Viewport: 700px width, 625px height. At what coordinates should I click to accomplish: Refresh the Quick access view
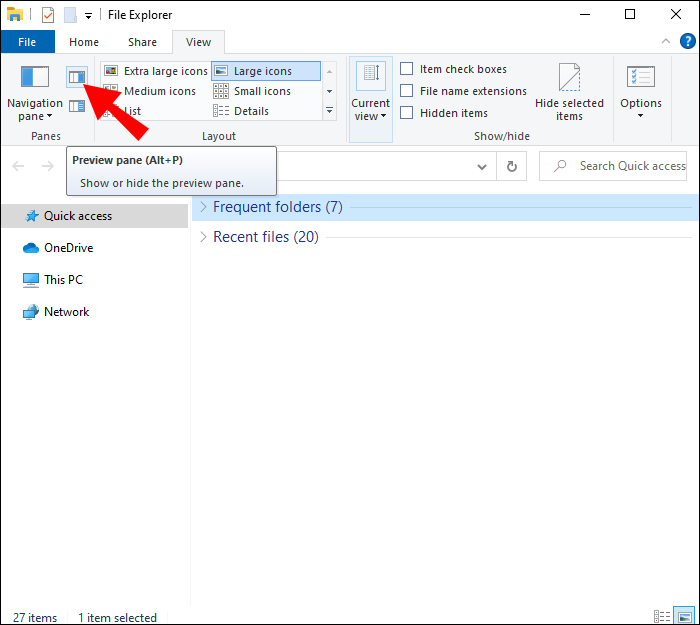[512, 167]
